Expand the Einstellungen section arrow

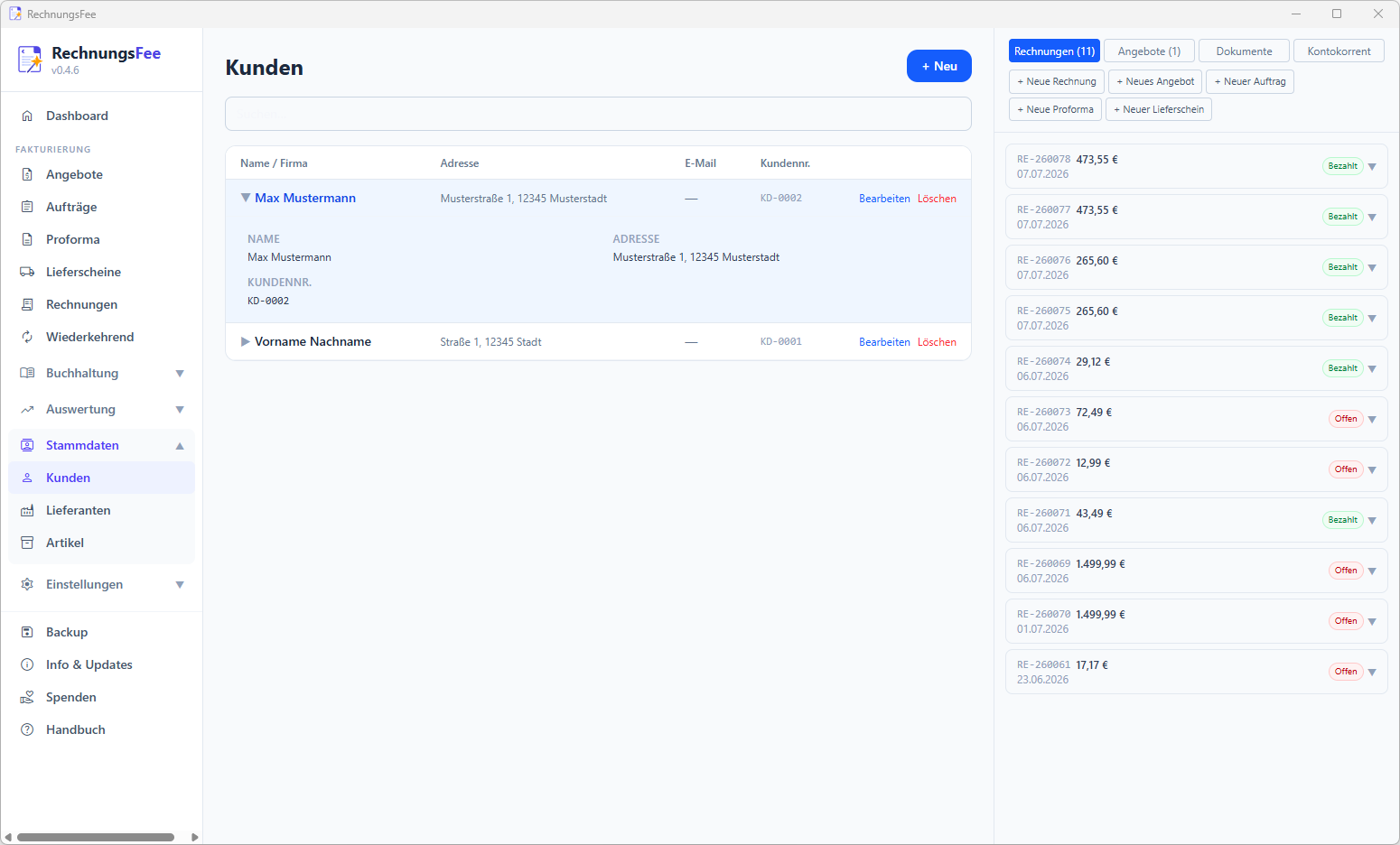(180, 585)
